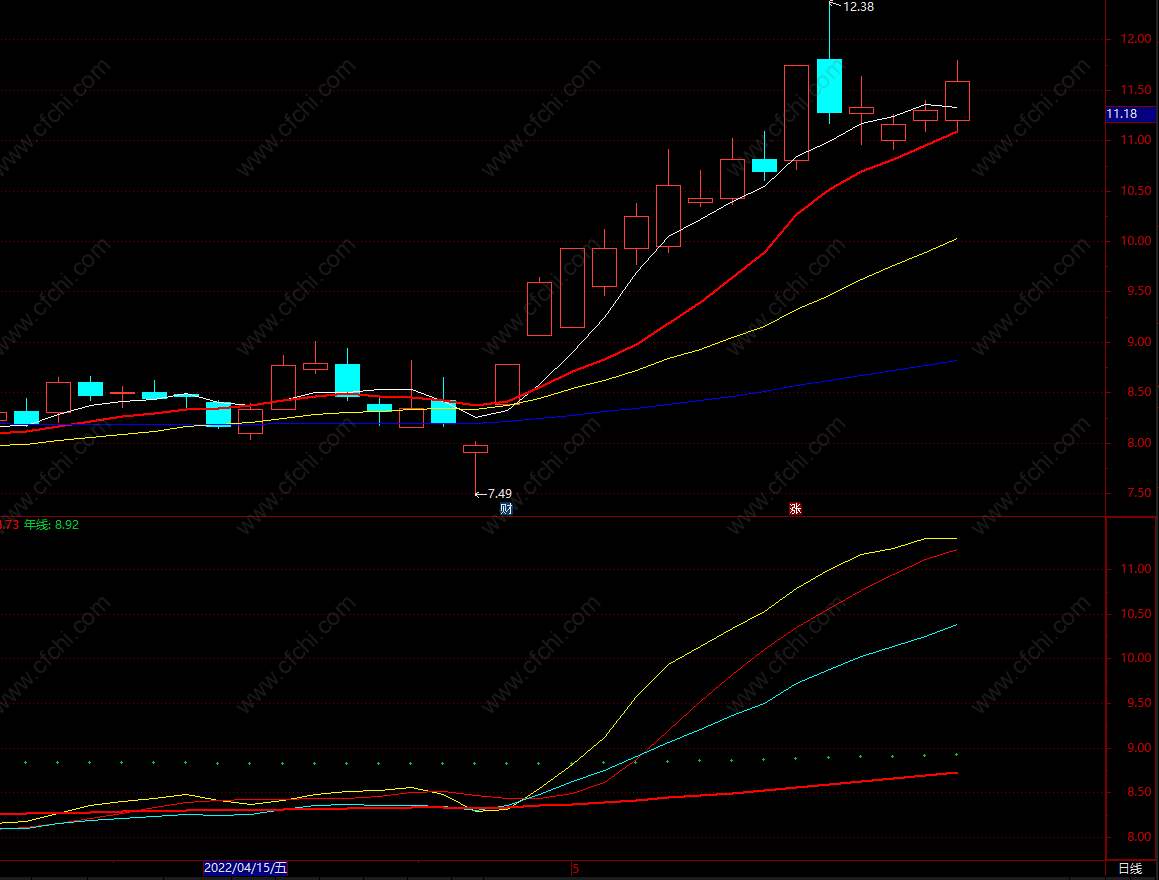Select the 2022/04/15/五 date label
This screenshot has height=880, width=1159.
[245, 868]
